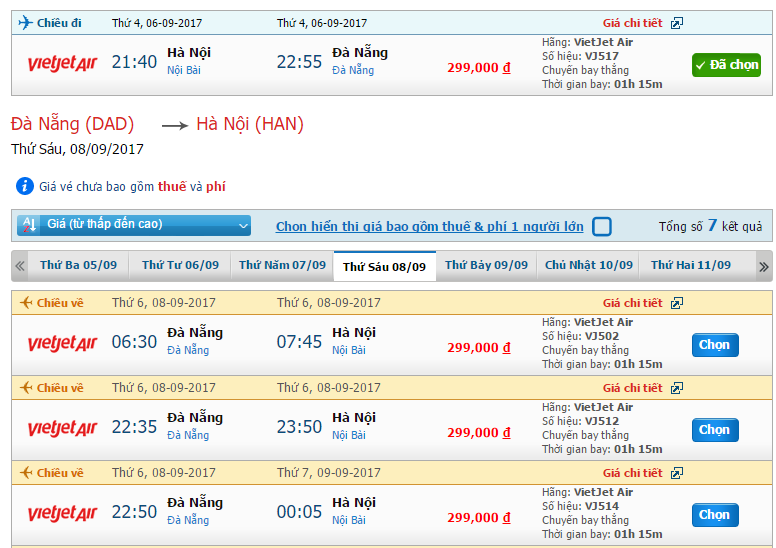Click the blue info icon beside tax note
The width and height of the screenshot is (776, 548).
25,186
